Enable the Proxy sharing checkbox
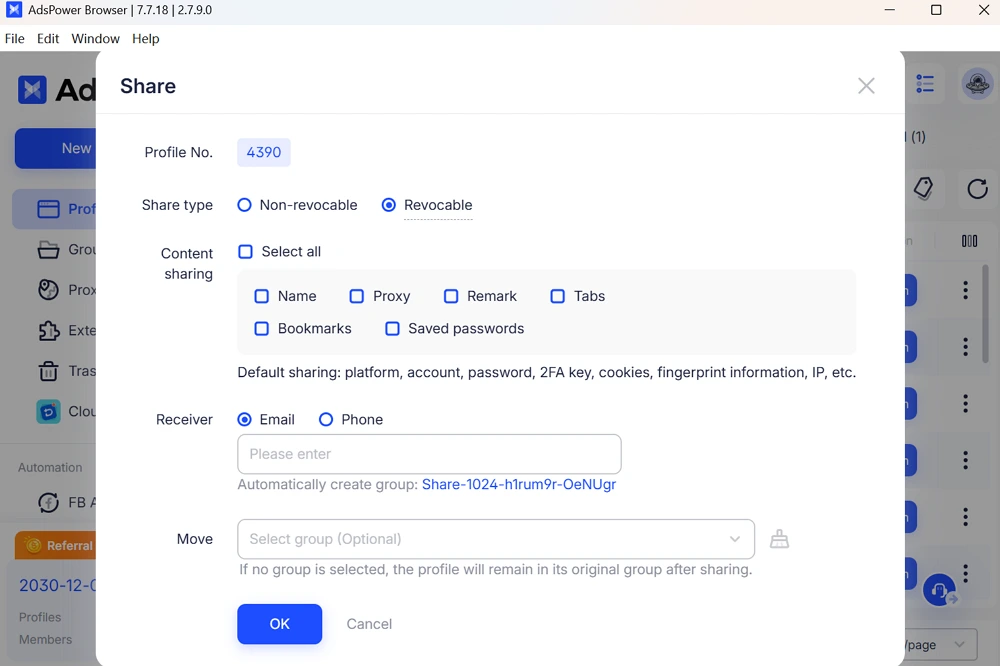The image size is (1000, 666). tap(356, 296)
